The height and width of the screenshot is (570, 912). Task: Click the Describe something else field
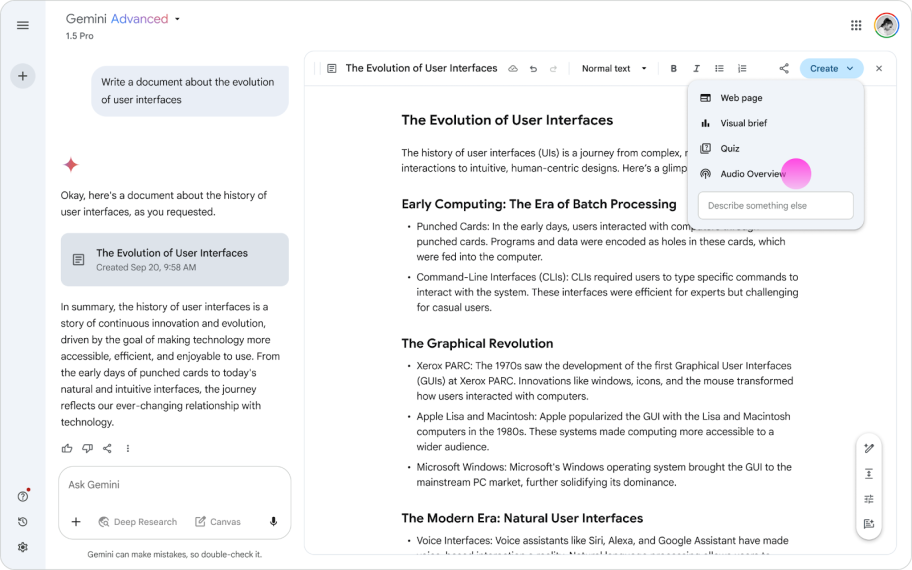[x=775, y=206]
